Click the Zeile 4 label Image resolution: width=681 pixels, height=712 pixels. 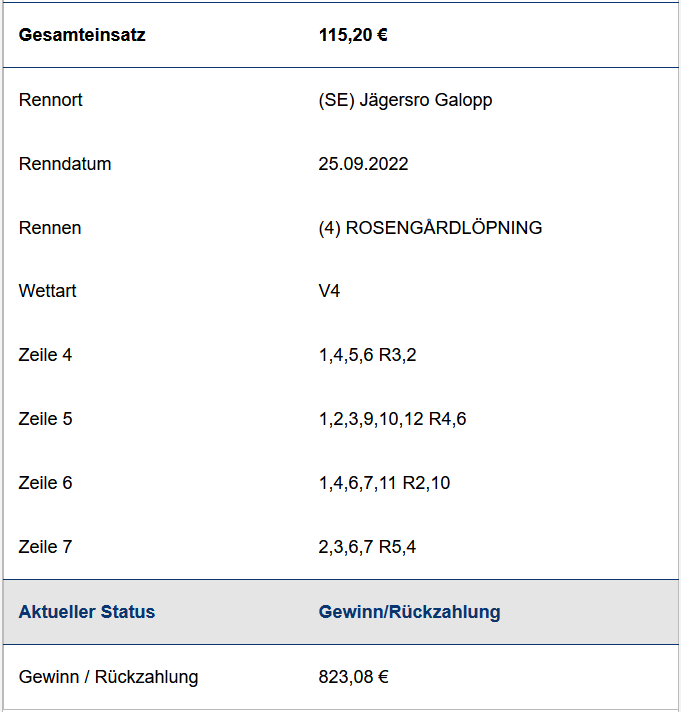tap(45, 355)
